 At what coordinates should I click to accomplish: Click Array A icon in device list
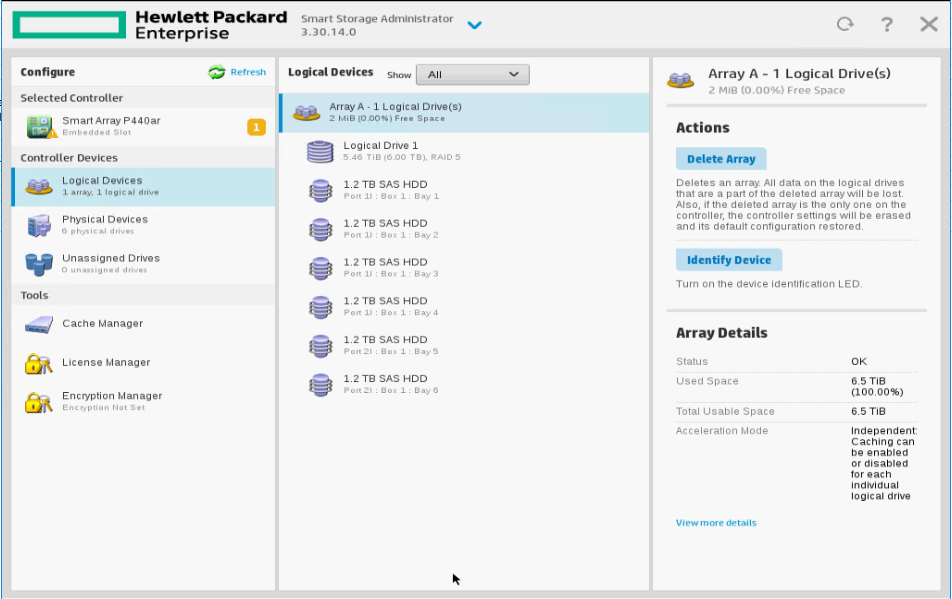[x=306, y=112]
